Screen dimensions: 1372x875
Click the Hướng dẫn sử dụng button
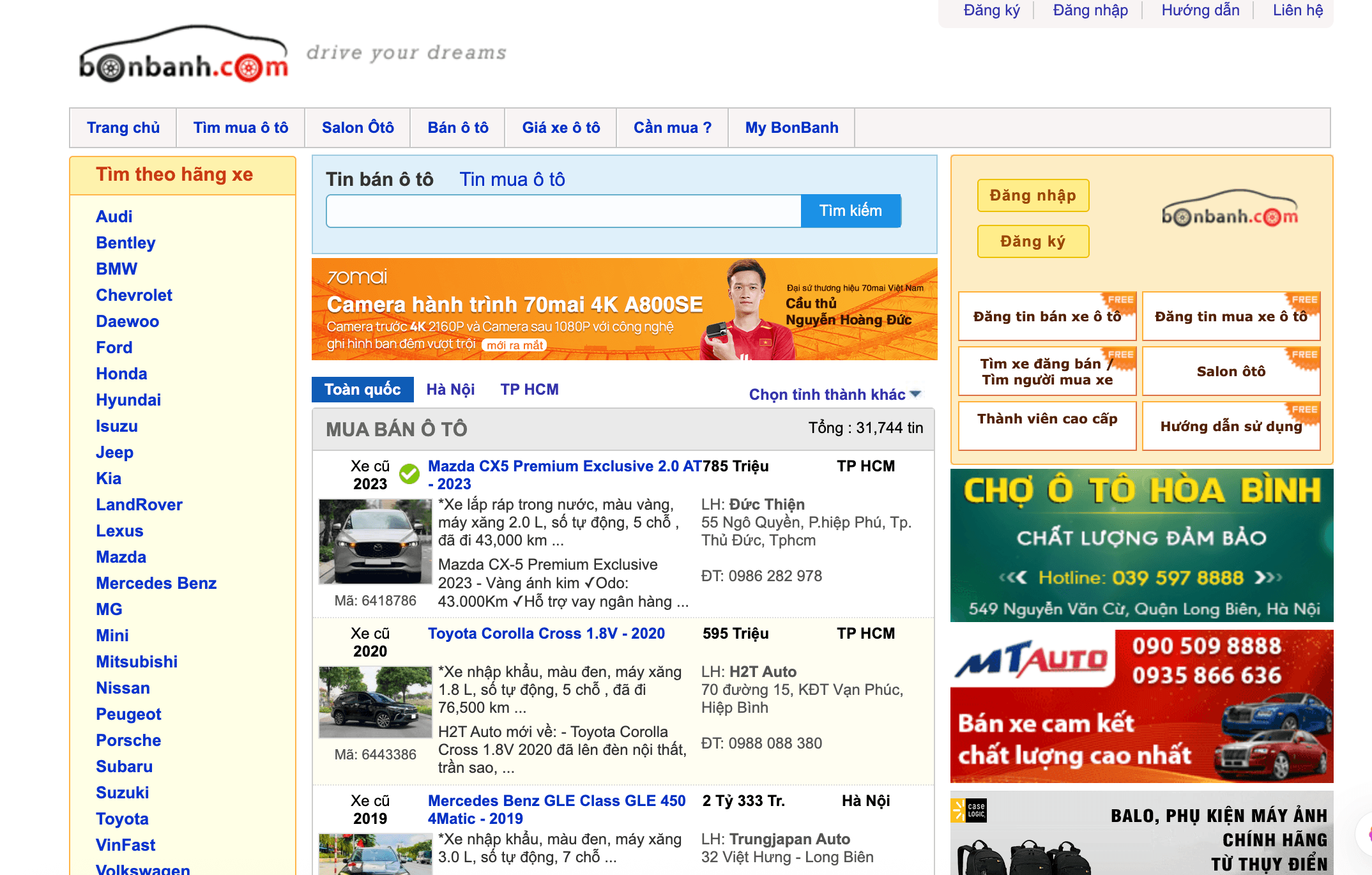(x=1231, y=425)
